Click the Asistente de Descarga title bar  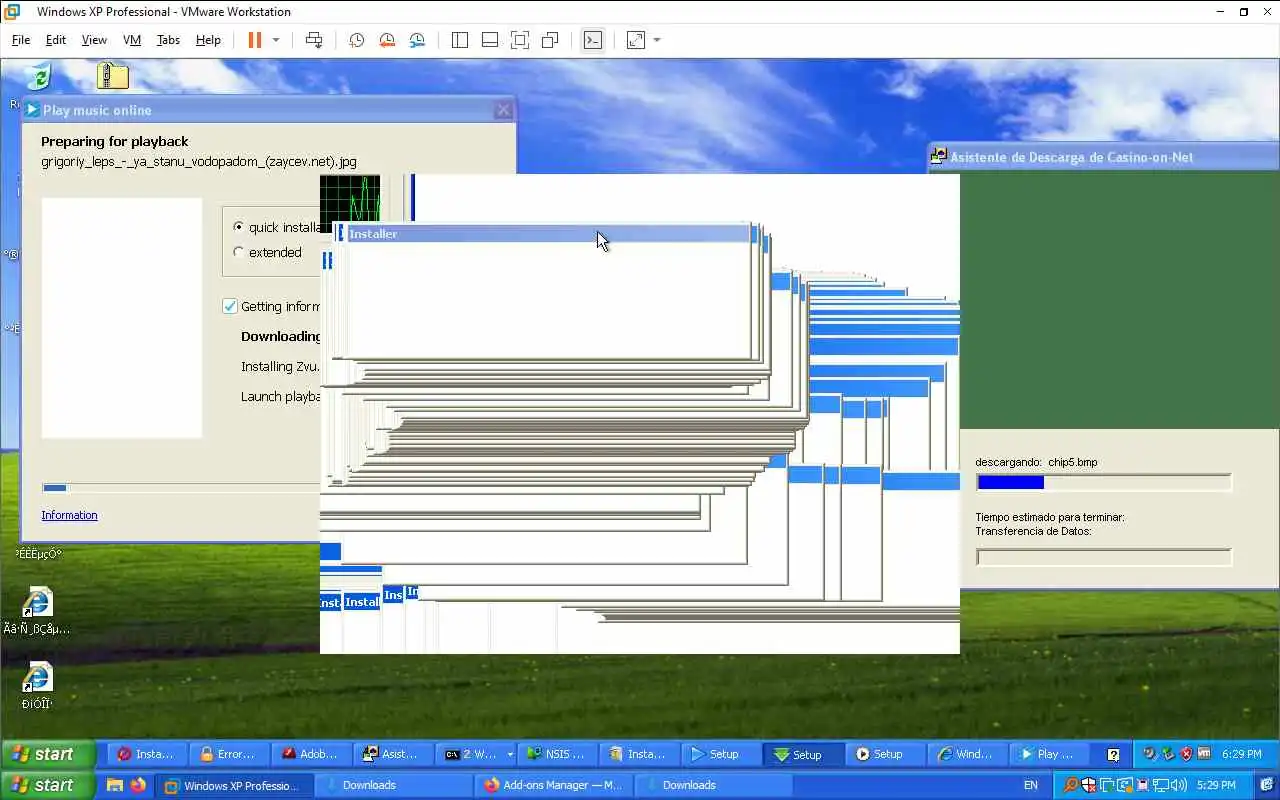coord(1104,156)
